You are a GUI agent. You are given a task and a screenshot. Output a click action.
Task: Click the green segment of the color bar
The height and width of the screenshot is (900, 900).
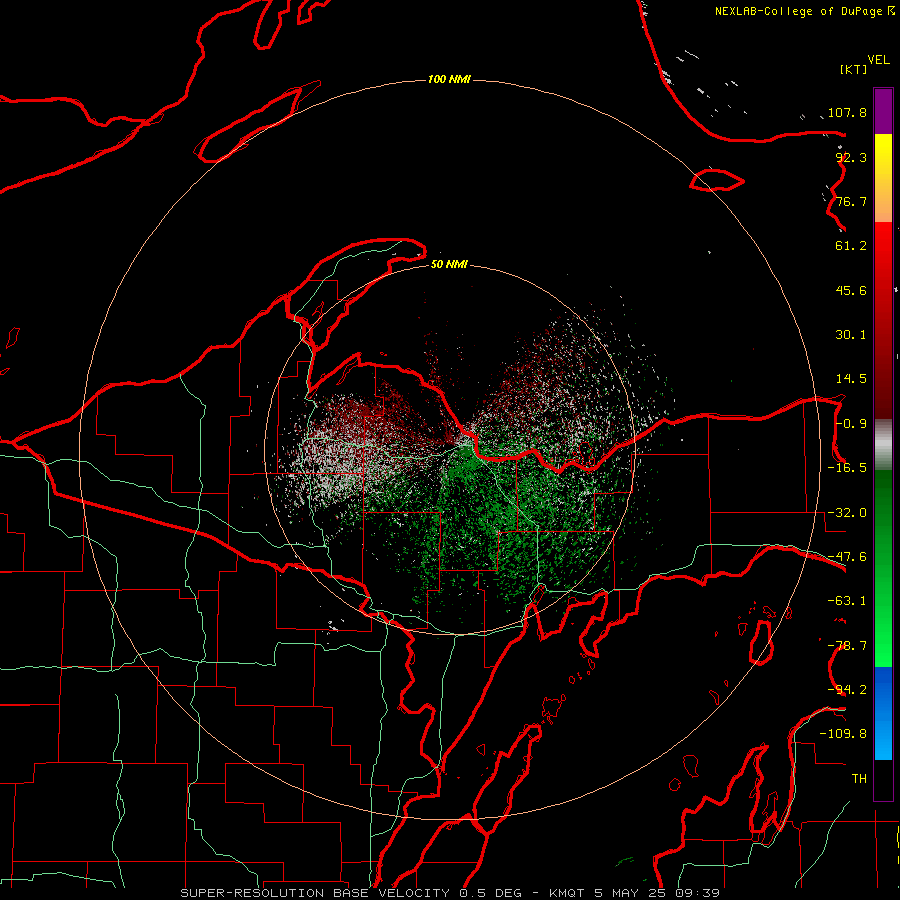[883, 568]
